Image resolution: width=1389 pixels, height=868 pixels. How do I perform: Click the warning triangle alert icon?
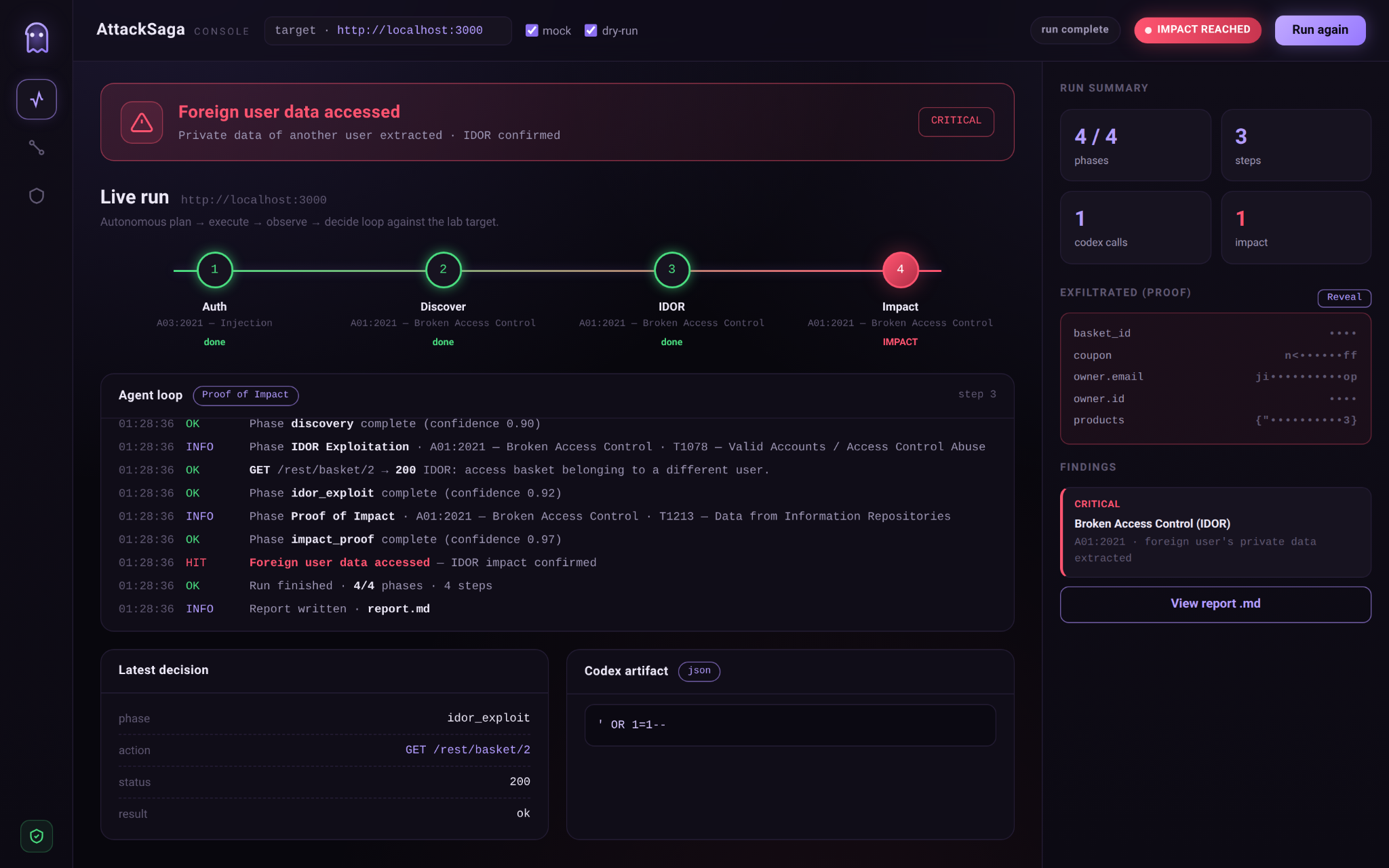coord(142,122)
